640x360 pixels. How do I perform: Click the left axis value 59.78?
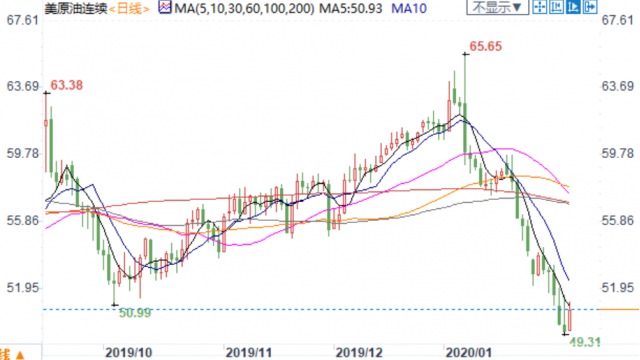(22, 154)
